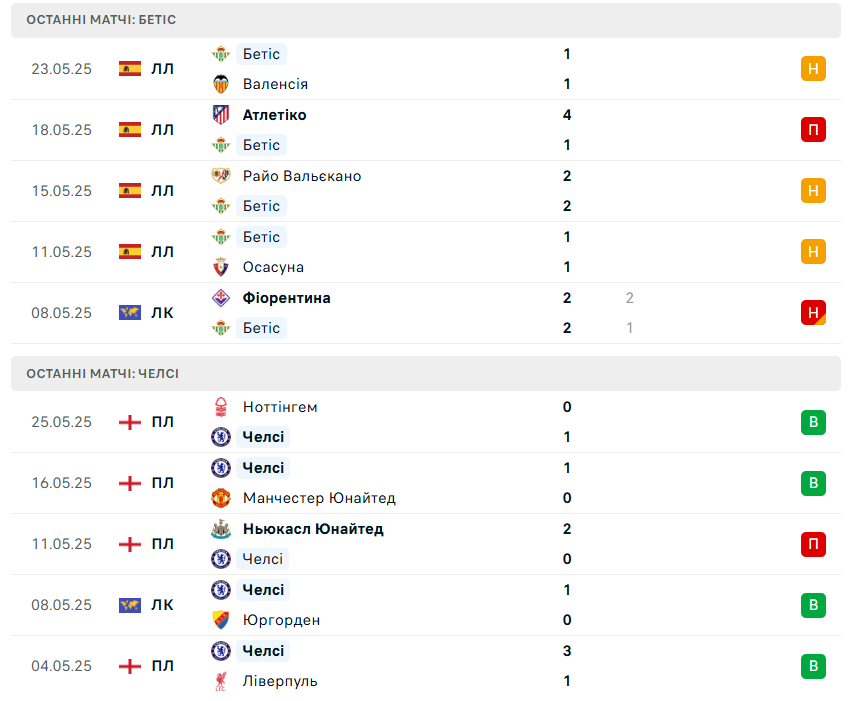Select the Останні матчі: Челсі header

(x=426, y=374)
